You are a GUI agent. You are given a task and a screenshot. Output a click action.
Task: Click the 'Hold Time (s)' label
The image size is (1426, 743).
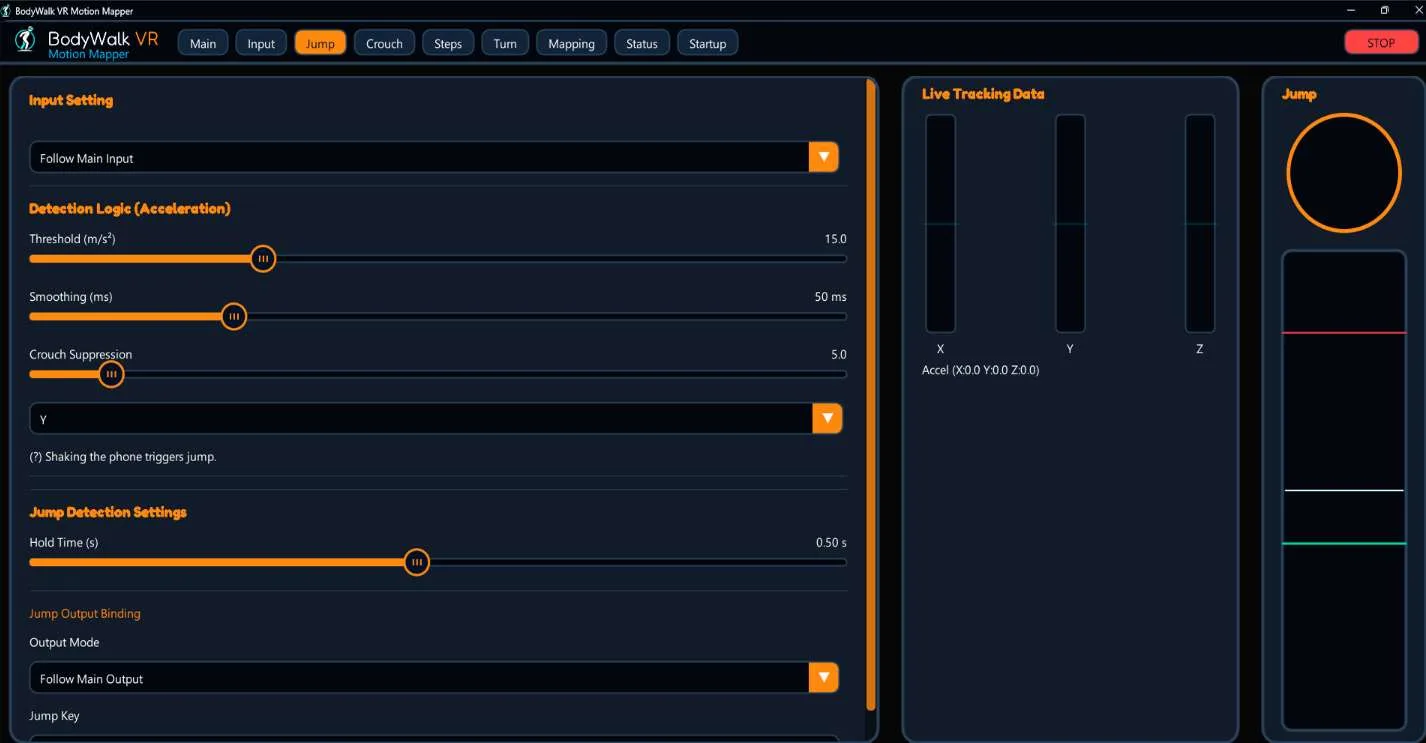[x=64, y=543]
